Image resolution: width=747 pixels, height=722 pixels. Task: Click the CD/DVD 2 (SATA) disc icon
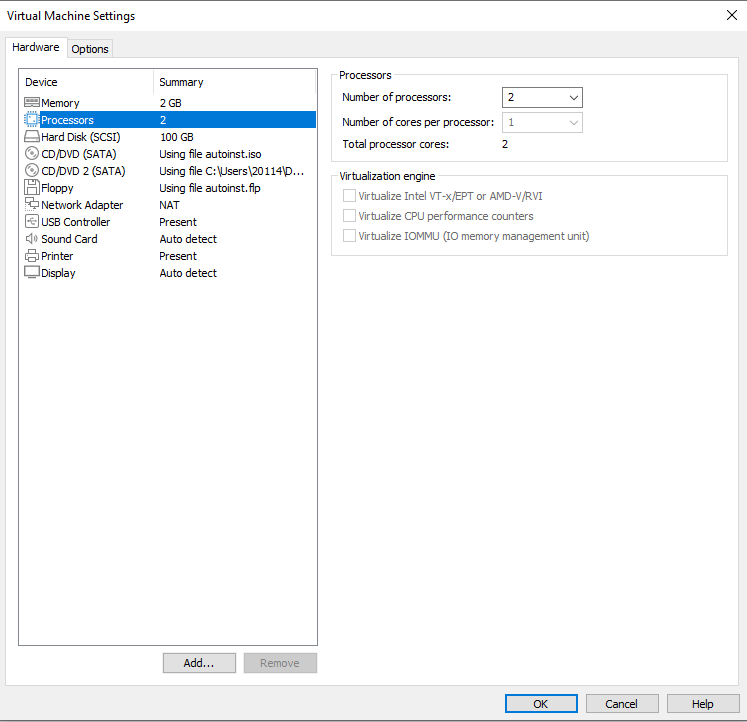pyautogui.click(x=31, y=170)
